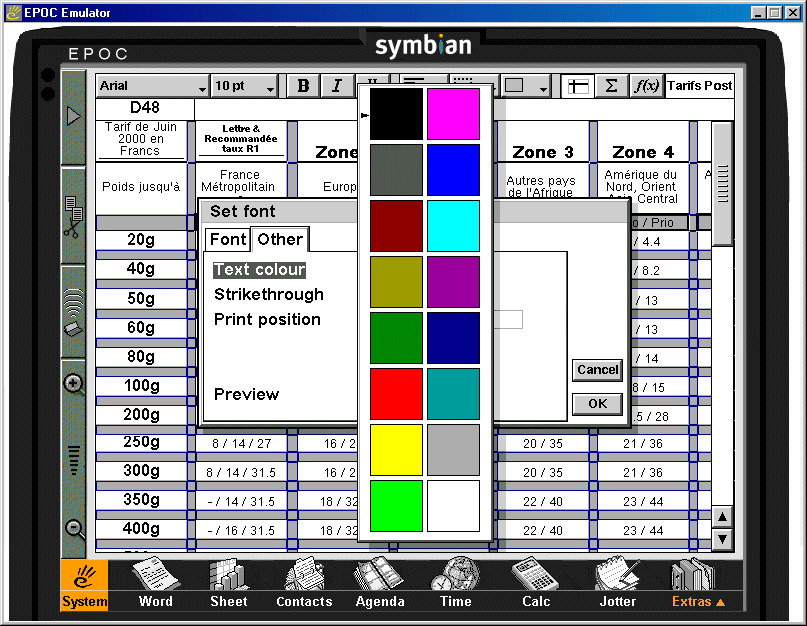Image resolution: width=807 pixels, height=626 pixels.
Task: Click the D48 cell reference box
Action: click(145, 108)
